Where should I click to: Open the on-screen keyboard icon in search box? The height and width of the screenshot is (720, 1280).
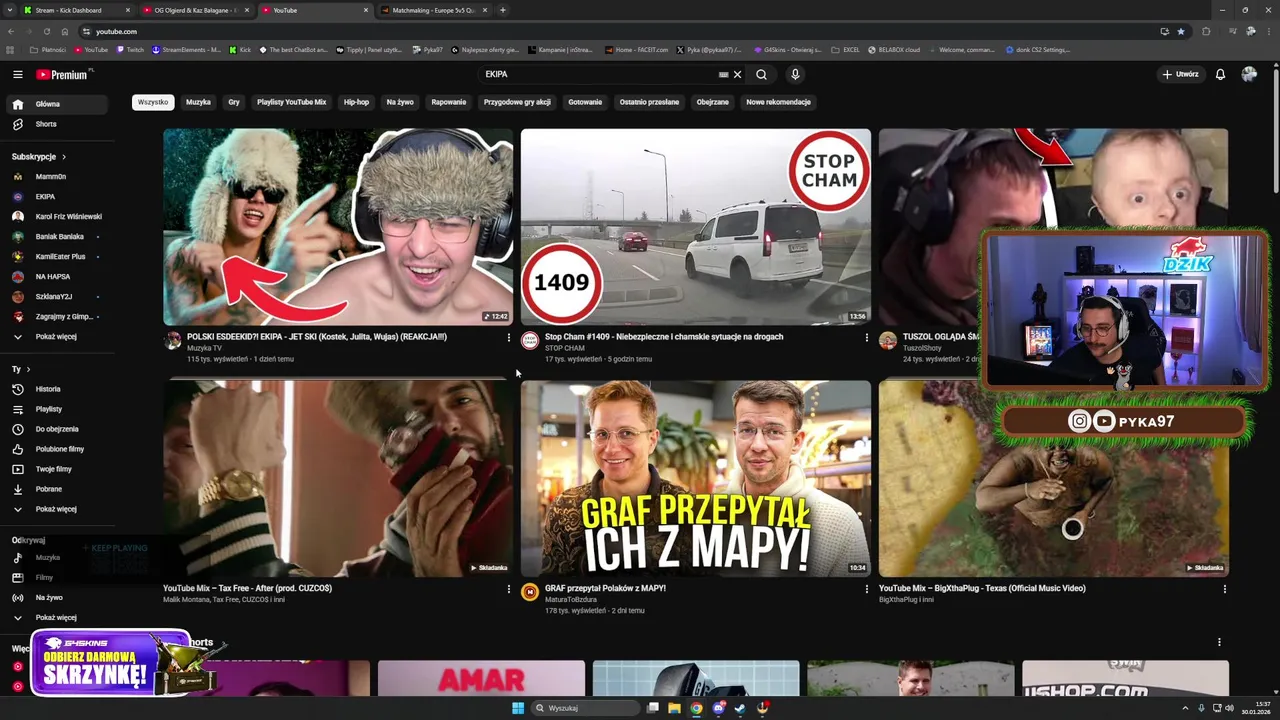(x=723, y=74)
